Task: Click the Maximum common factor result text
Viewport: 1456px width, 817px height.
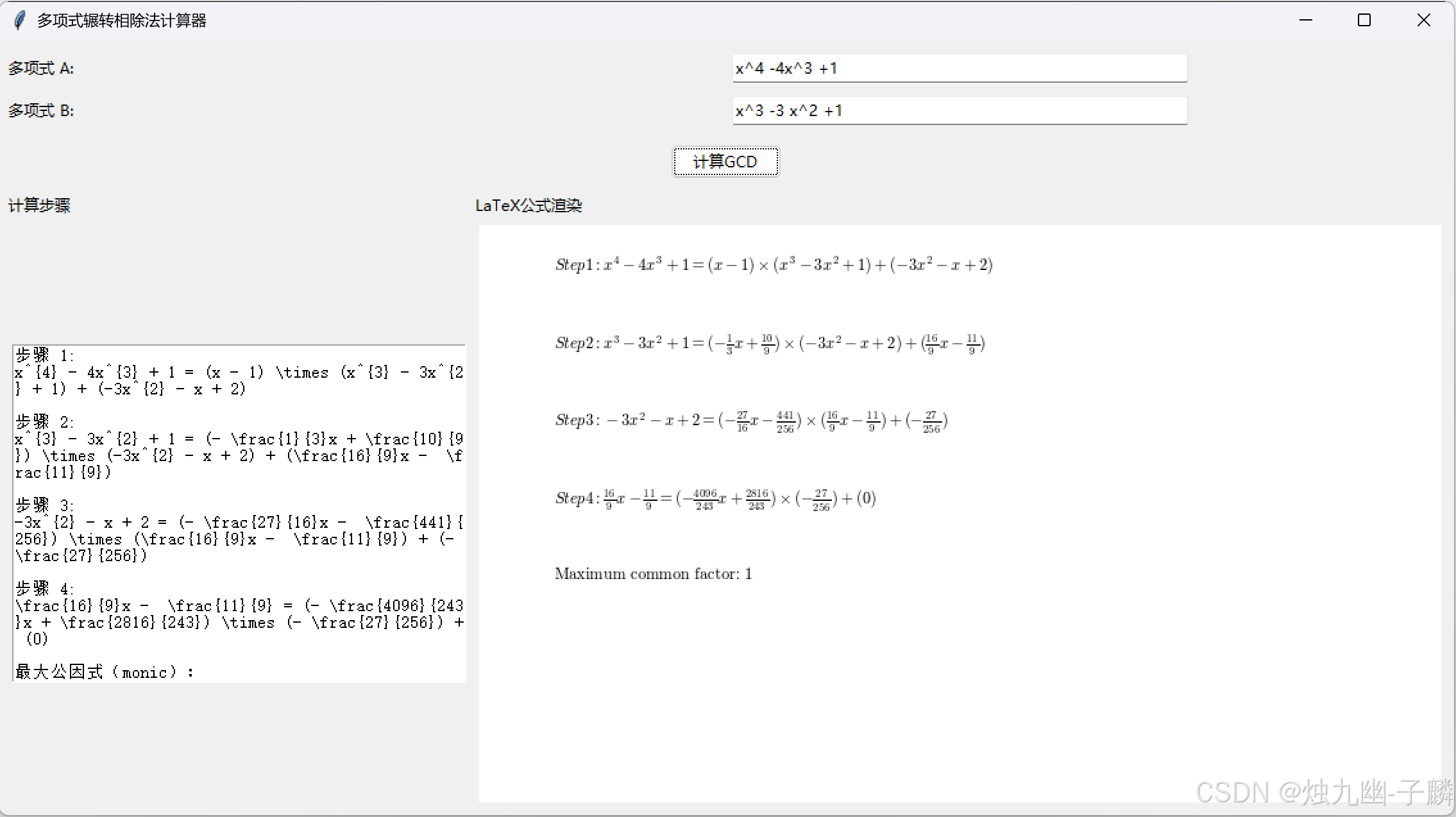Action: 653,574
